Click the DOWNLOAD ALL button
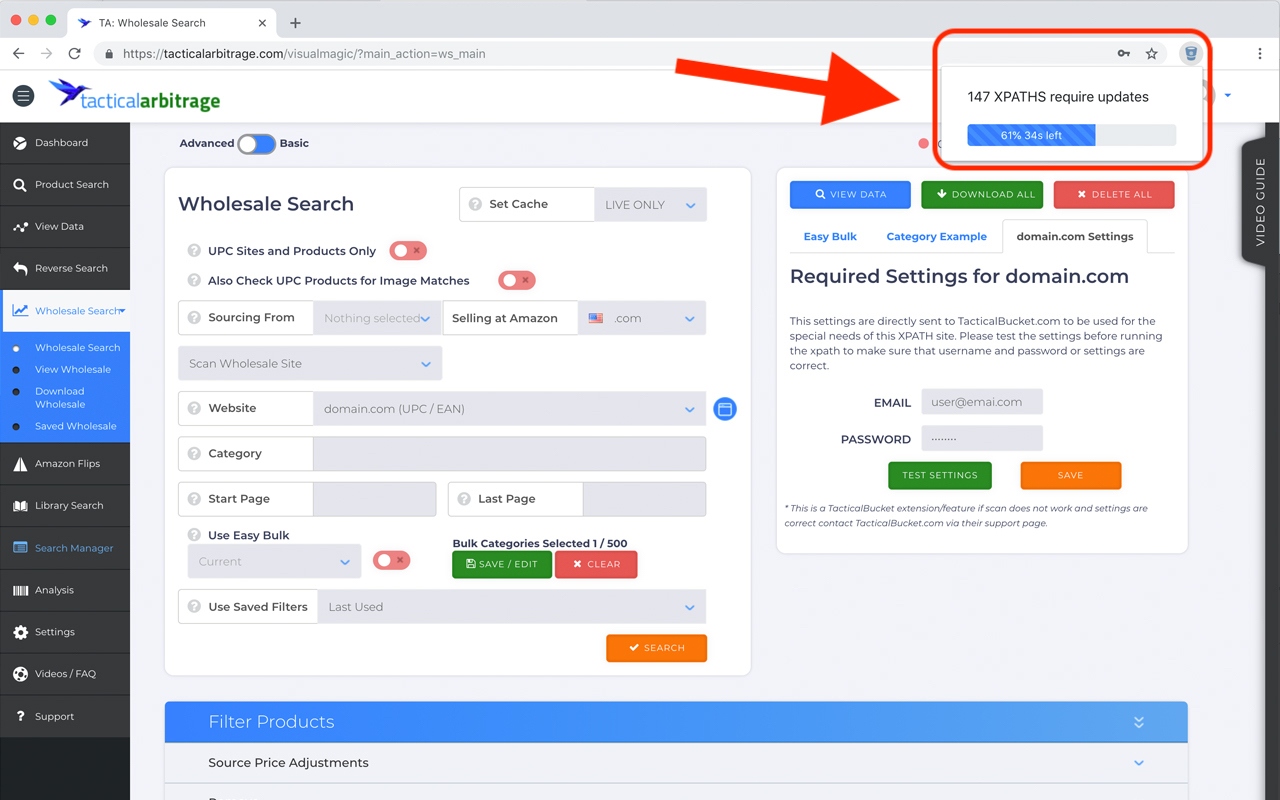1280x800 pixels. [x=982, y=195]
